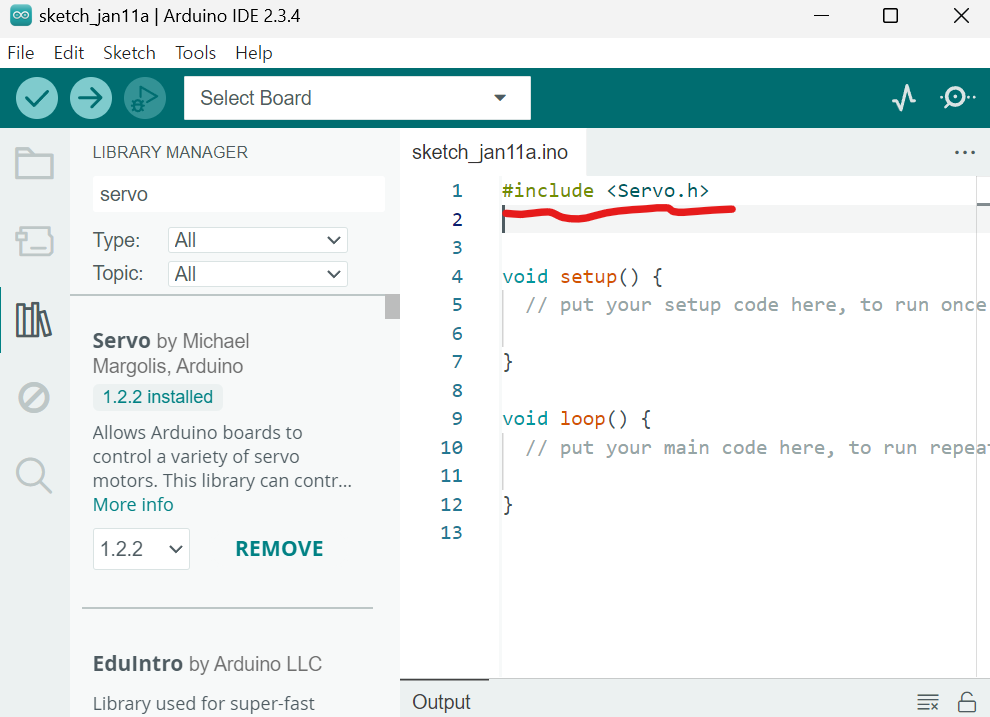Viewport: 990px width, 717px height.
Task: Open the Search magnifier sidebar icon
Action: coord(34,475)
